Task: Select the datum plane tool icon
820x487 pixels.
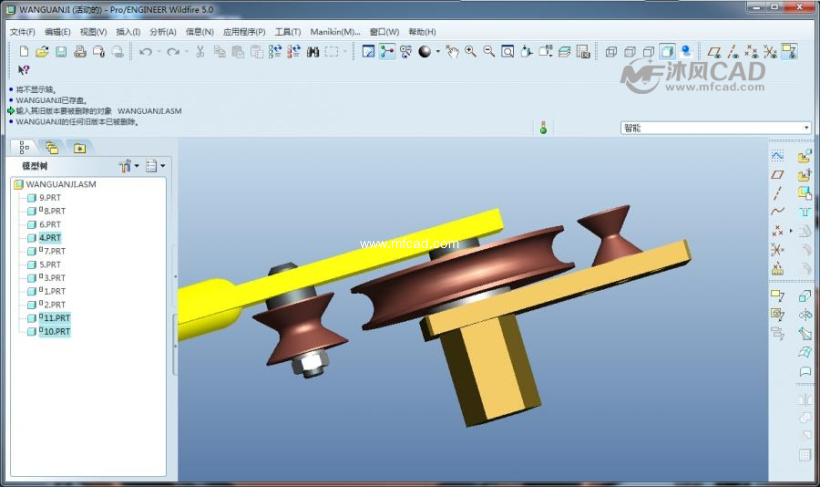Action: coord(777,174)
